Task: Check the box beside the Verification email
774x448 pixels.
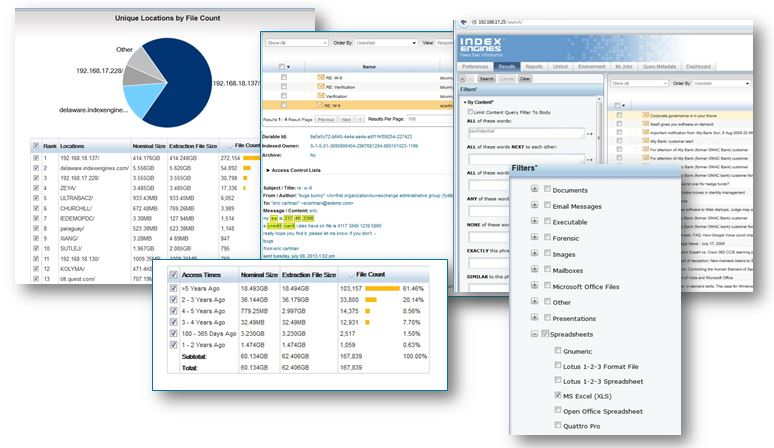Action: pyautogui.click(x=283, y=96)
